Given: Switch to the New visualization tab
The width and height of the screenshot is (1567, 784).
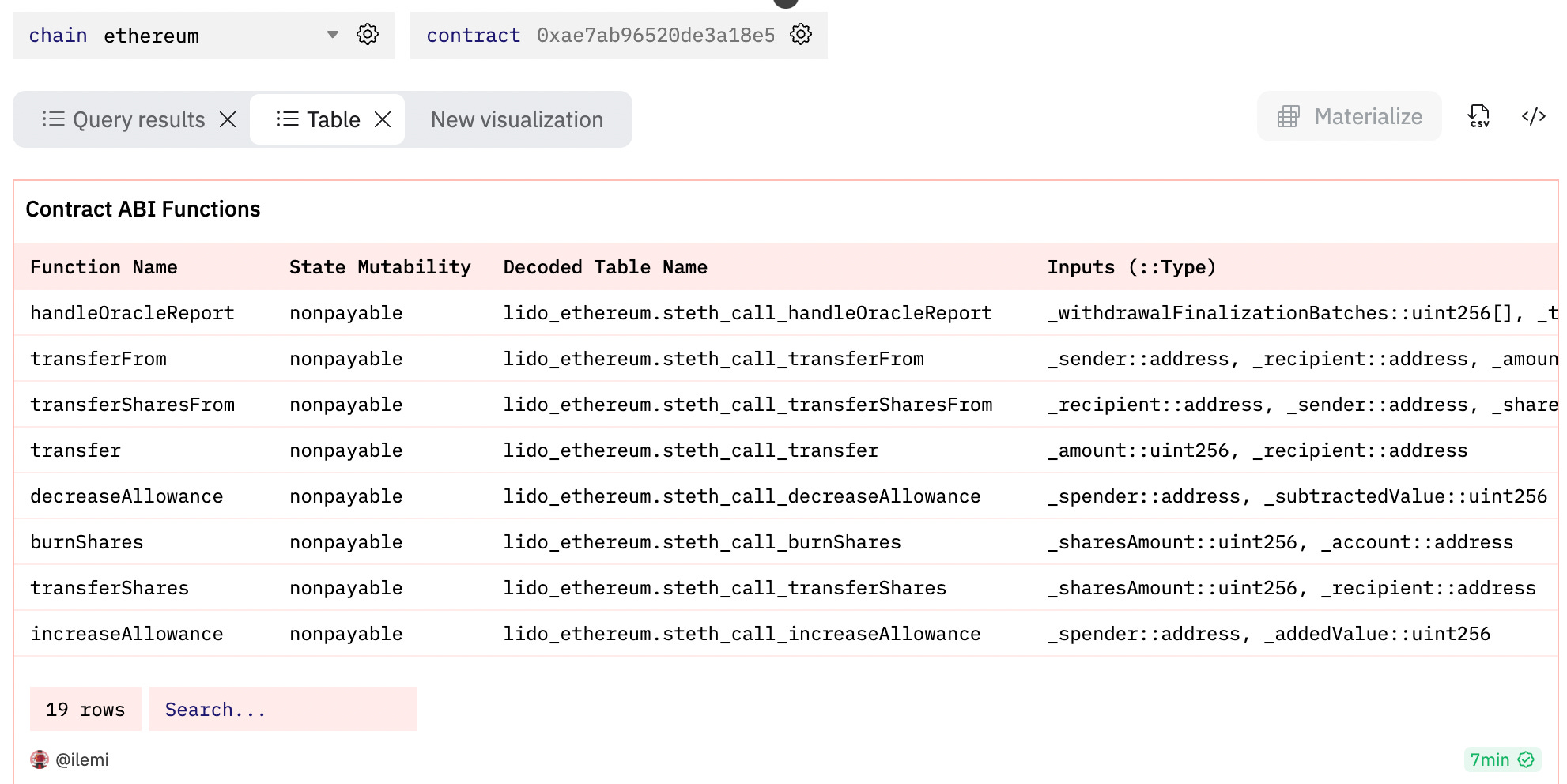Looking at the screenshot, I should click(516, 119).
